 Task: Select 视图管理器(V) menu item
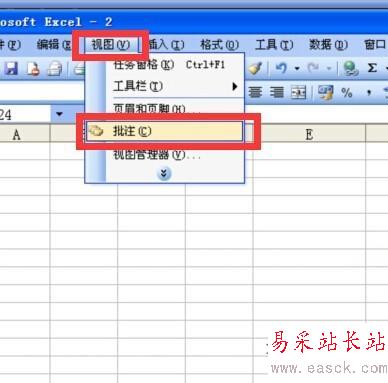pos(165,155)
